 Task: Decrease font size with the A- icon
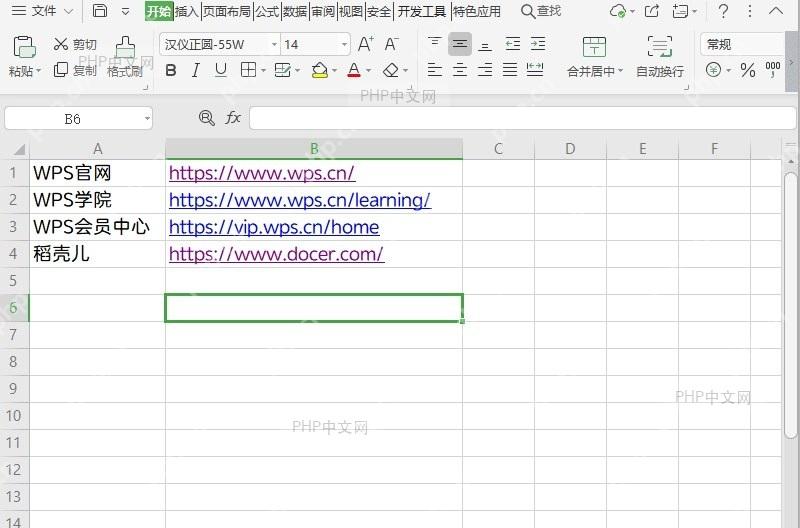tap(391, 44)
